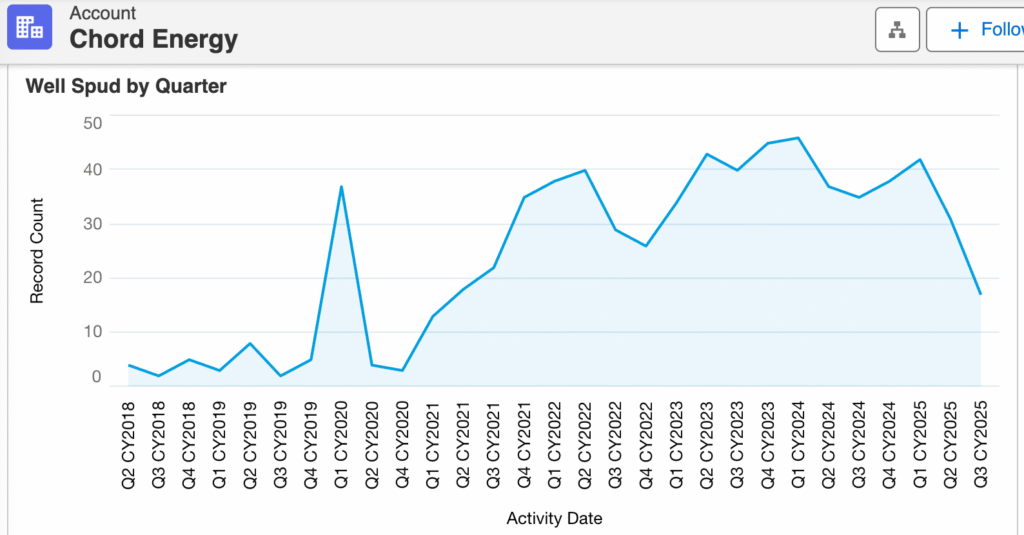Viewport: 1024px width, 535px height.
Task: Click the Q2 CY2018 axis label
Action: coord(129,446)
